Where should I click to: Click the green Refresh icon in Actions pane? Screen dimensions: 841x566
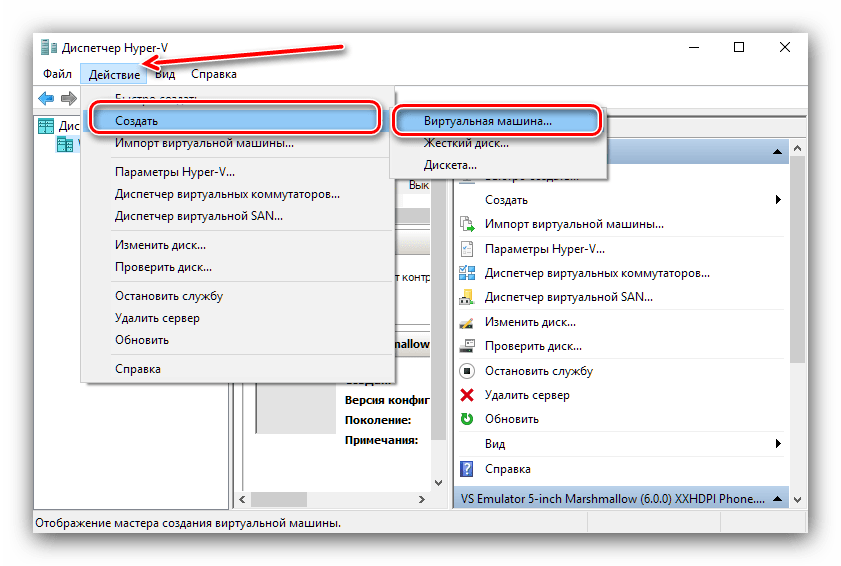coord(467,419)
